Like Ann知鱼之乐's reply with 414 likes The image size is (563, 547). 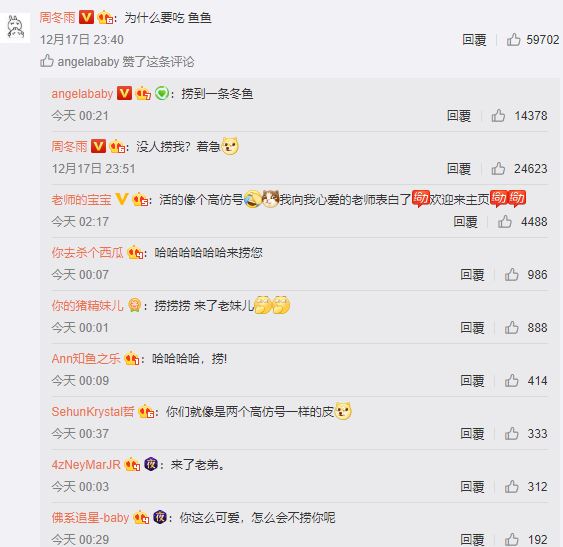[512, 381]
